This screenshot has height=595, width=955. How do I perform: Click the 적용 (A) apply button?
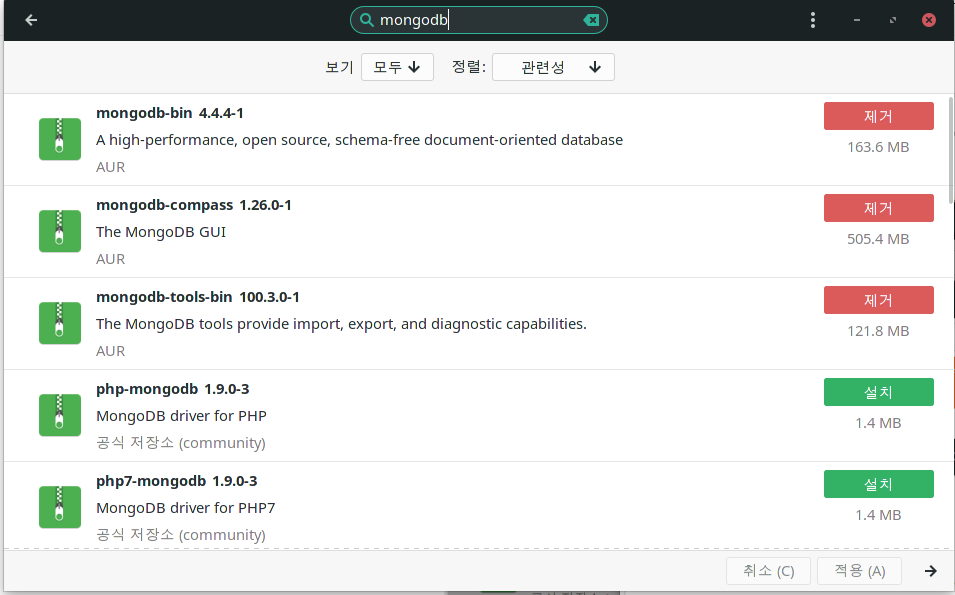(x=859, y=571)
